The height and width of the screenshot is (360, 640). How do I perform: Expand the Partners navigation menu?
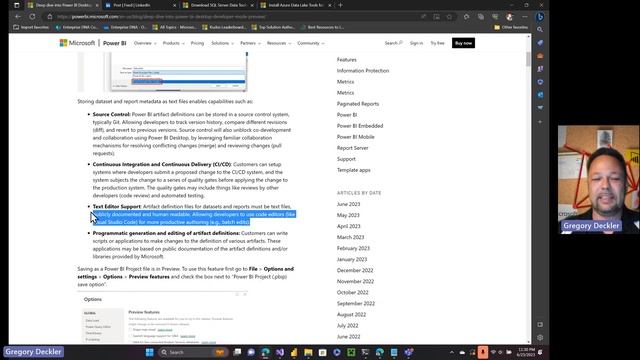click(x=250, y=43)
